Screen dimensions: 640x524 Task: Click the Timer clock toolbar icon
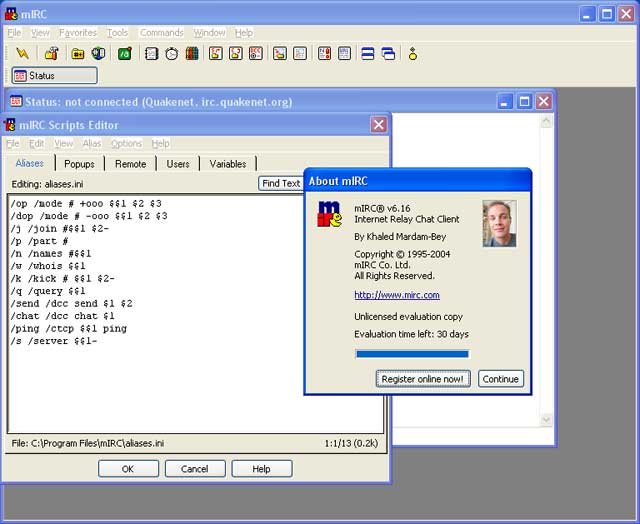[x=171, y=53]
